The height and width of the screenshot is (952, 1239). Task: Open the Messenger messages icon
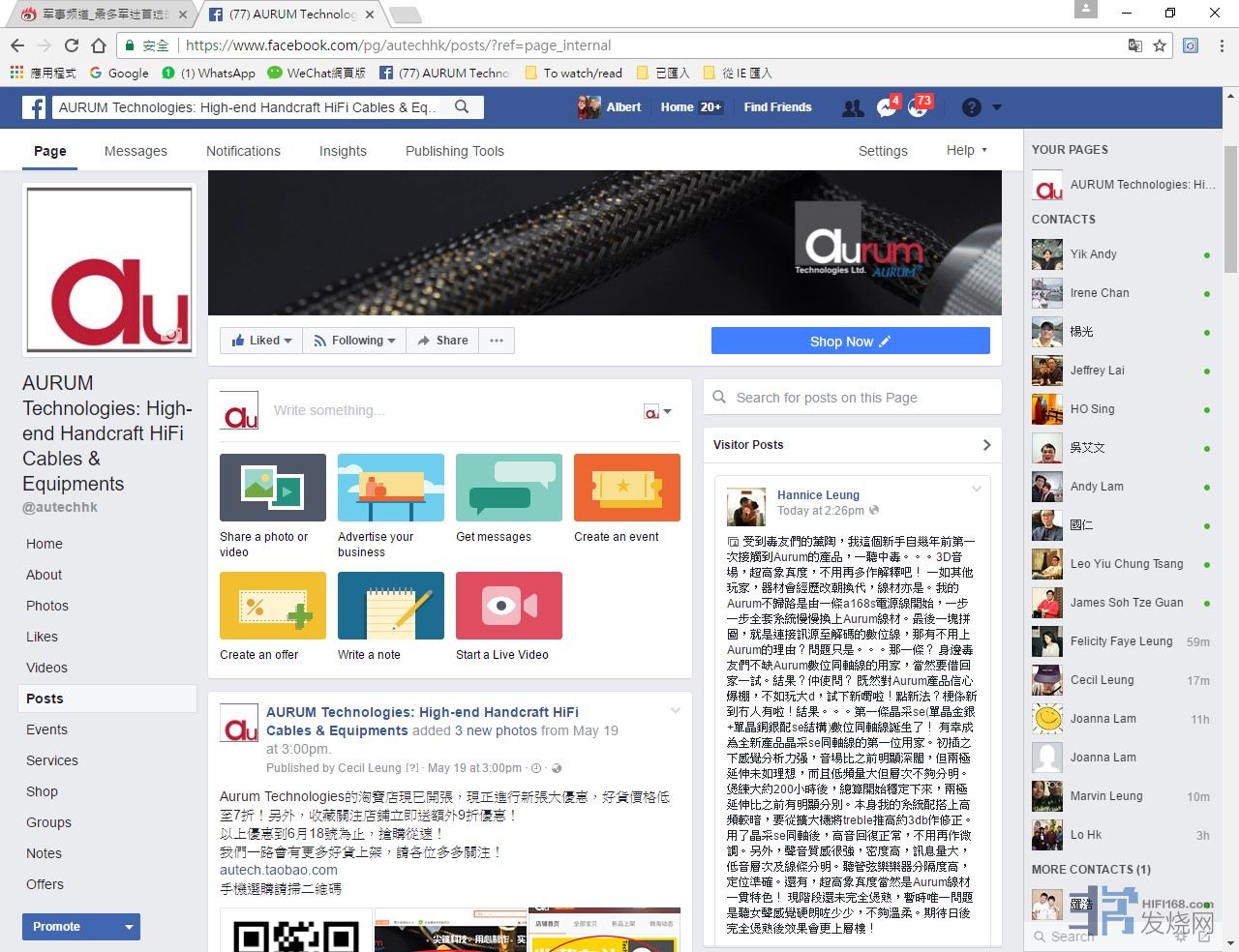click(x=886, y=108)
